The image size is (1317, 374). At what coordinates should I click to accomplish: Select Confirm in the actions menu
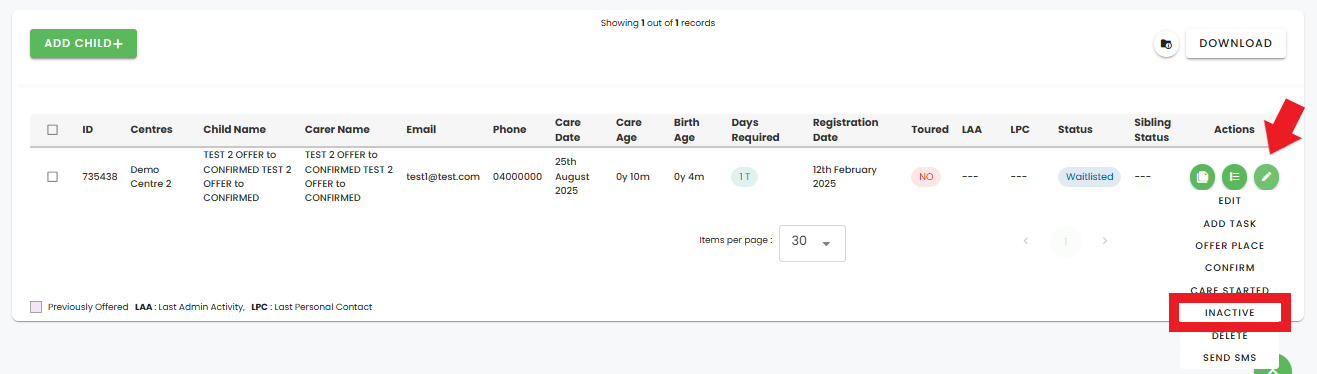click(1230, 268)
